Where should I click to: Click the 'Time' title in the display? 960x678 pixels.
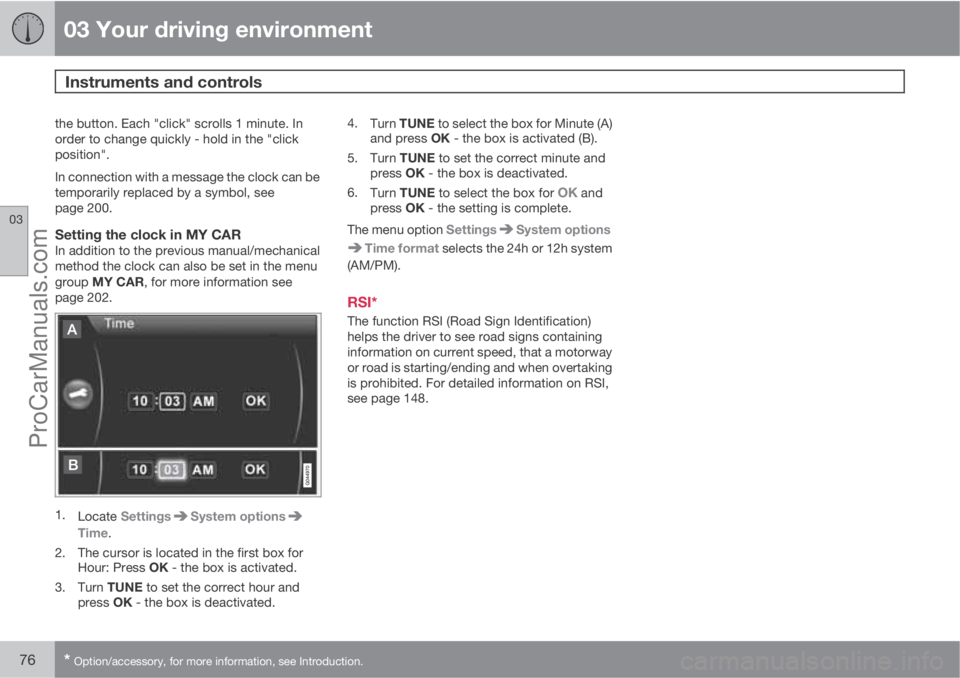coord(119,323)
